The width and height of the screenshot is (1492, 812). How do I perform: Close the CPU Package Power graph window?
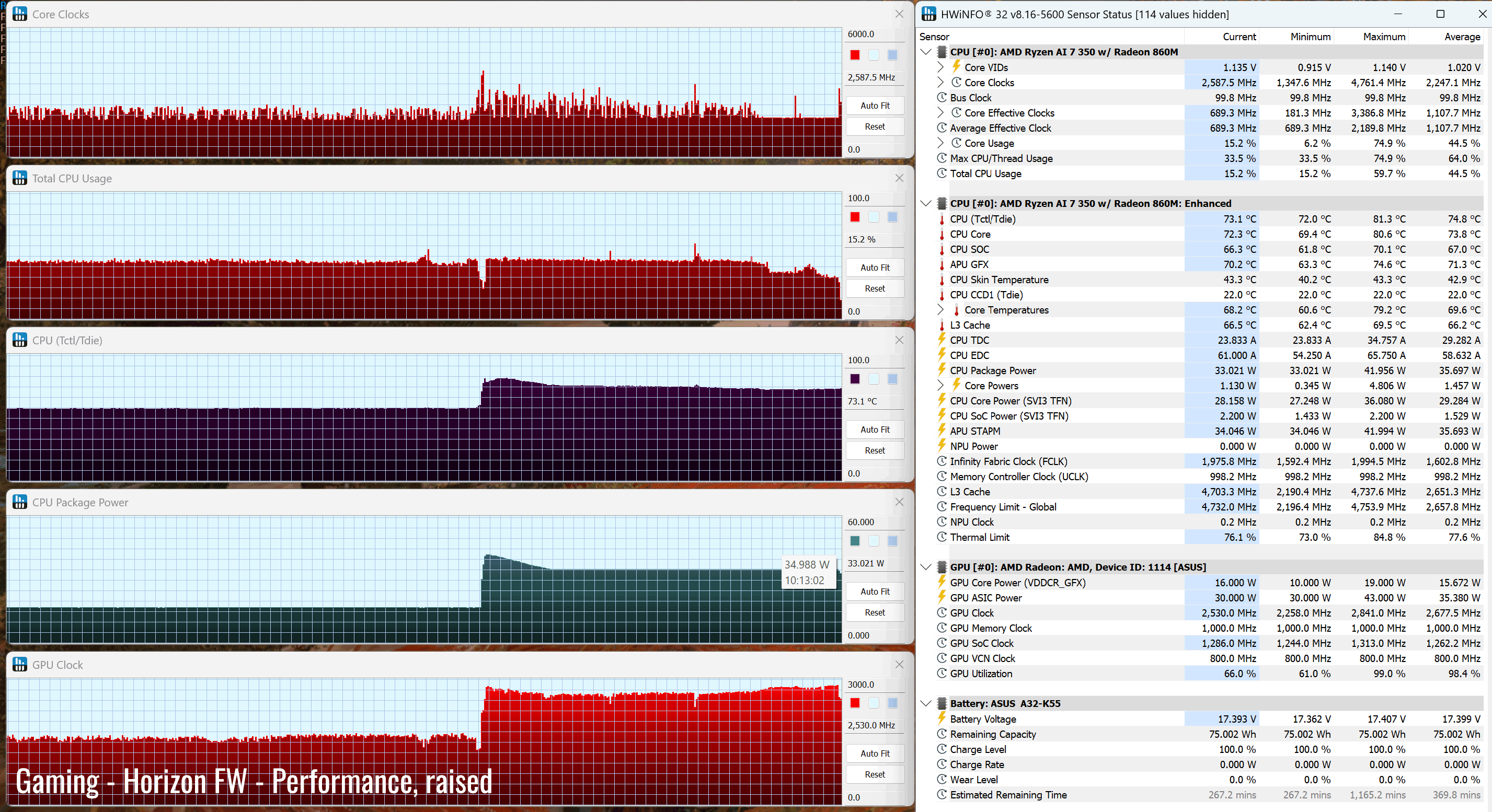point(899,502)
